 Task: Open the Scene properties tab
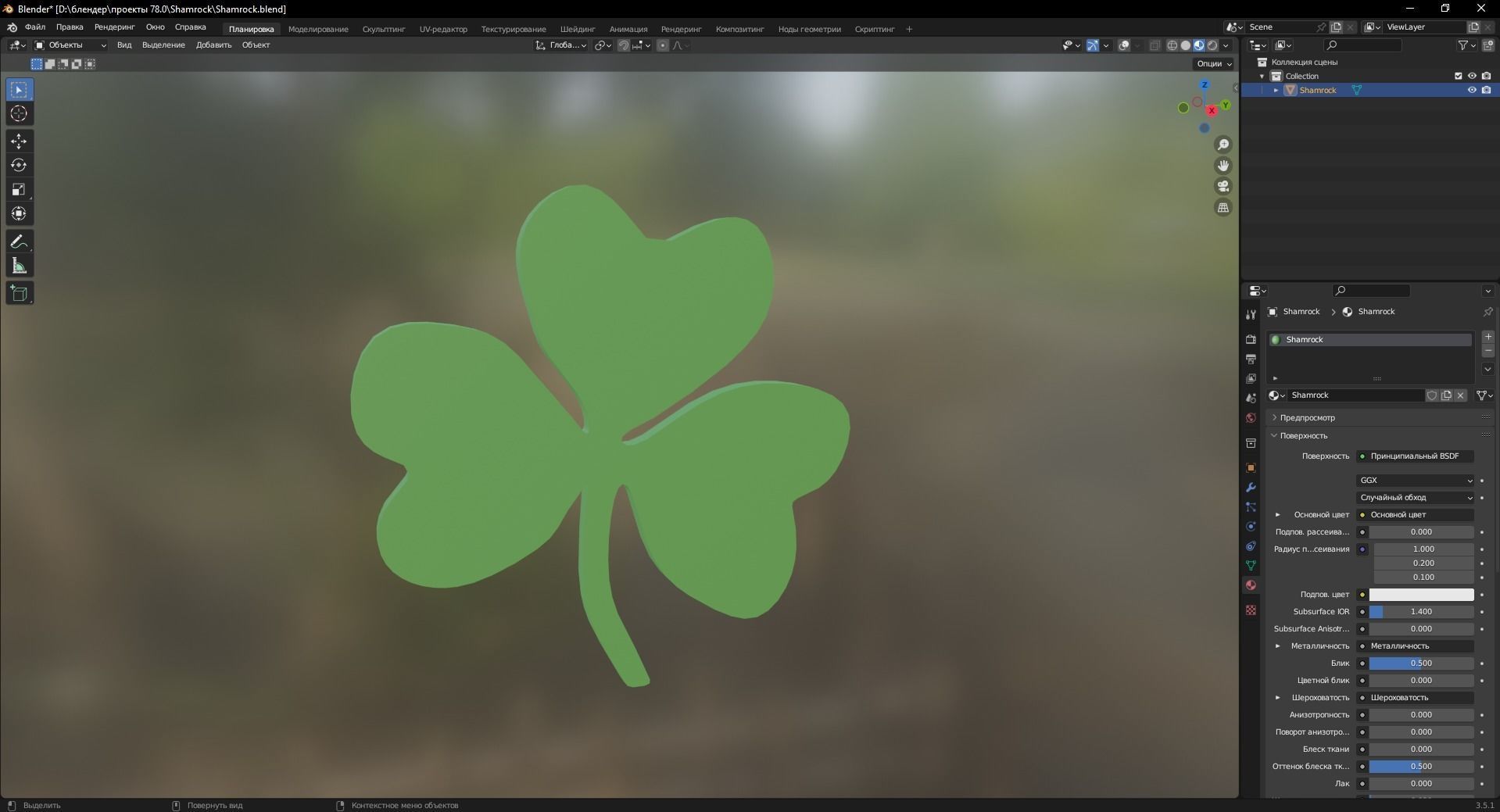point(1251,398)
